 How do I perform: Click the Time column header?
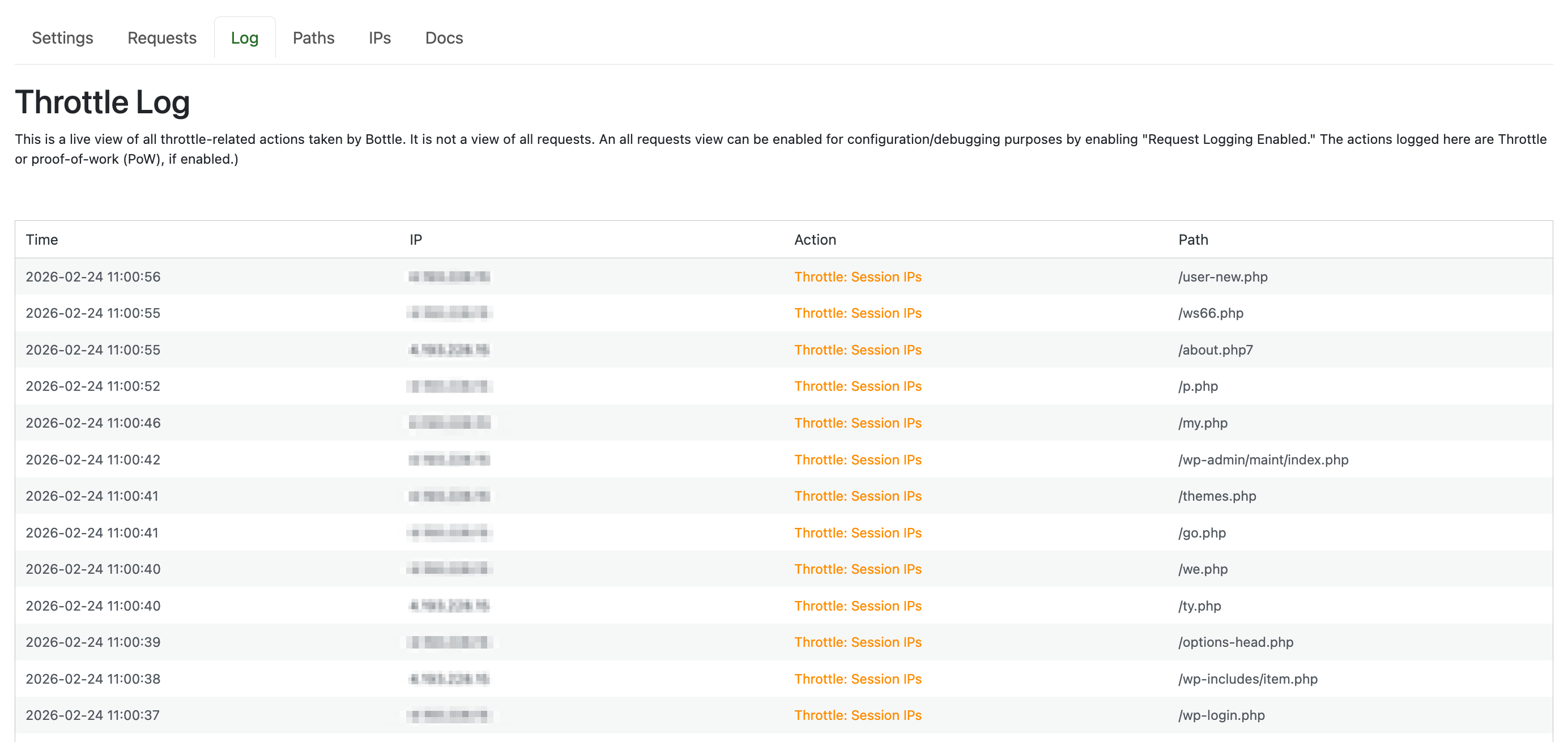coord(42,239)
